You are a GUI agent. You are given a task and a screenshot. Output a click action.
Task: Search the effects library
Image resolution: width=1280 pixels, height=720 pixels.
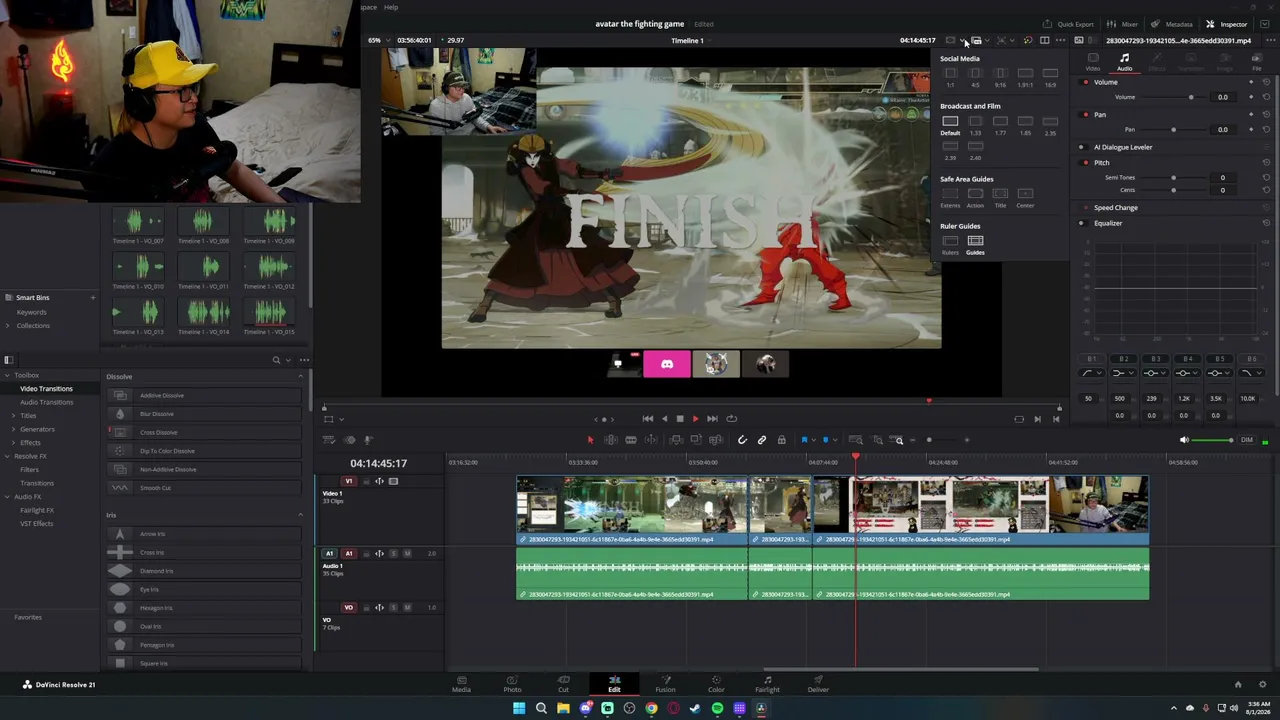click(276, 360)
